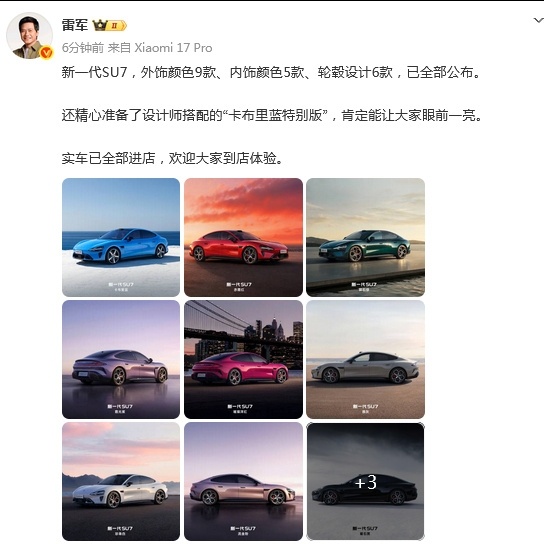Click the dark crown VIP icon

[x=99, y=25]
